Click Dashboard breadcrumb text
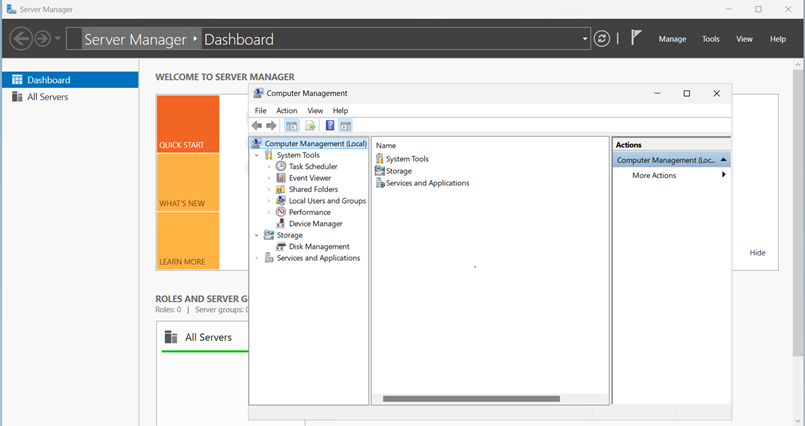 pos(239,40)
